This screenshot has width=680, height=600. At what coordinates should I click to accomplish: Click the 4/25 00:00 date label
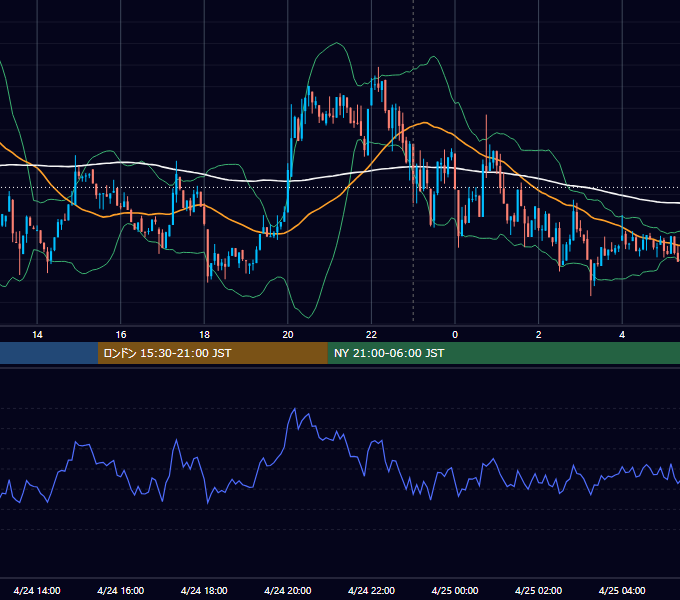point(455,590)
